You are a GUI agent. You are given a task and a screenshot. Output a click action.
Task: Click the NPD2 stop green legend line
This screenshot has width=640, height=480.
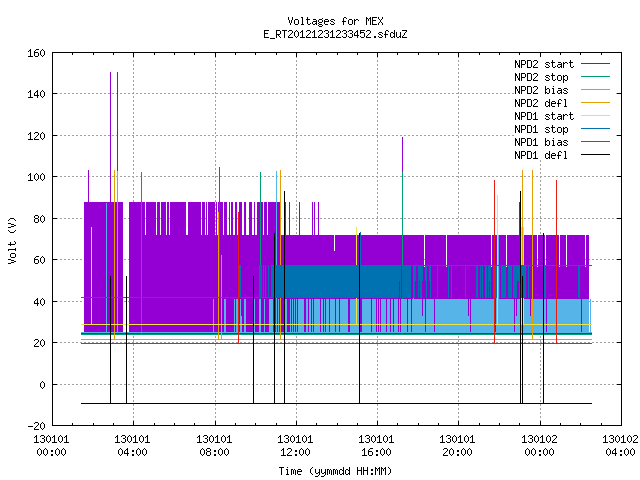595,77
